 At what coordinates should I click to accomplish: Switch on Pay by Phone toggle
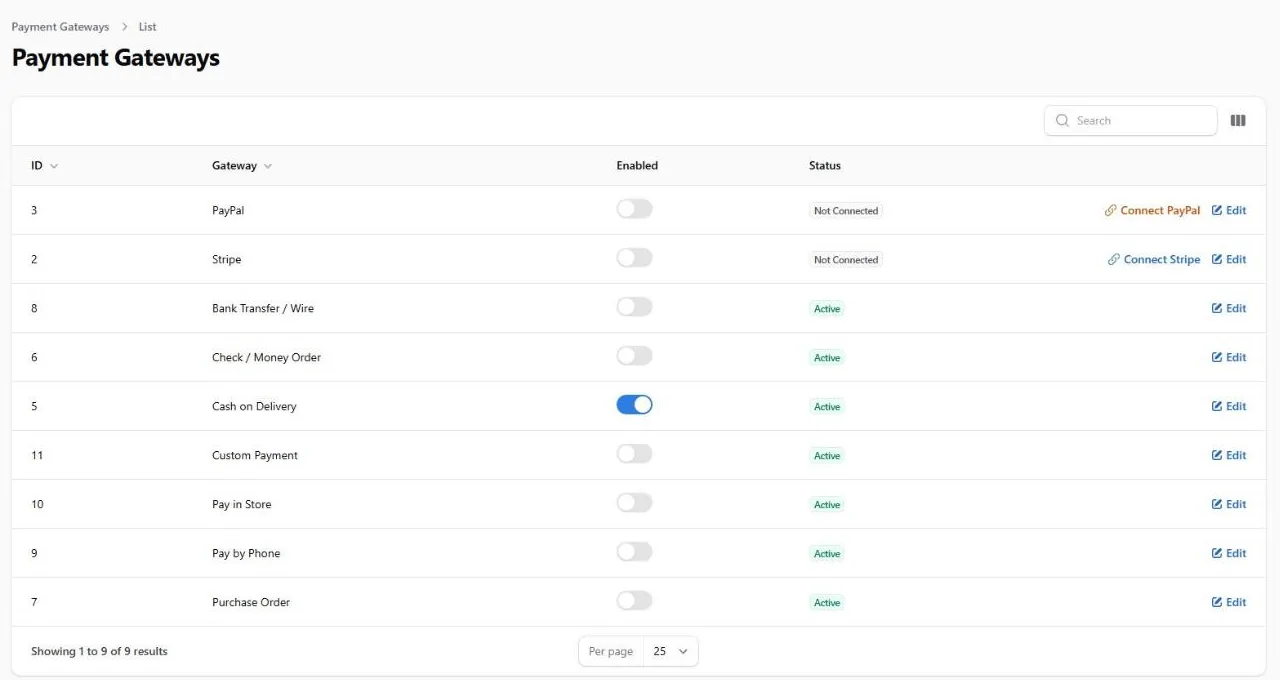coord(634,552)
